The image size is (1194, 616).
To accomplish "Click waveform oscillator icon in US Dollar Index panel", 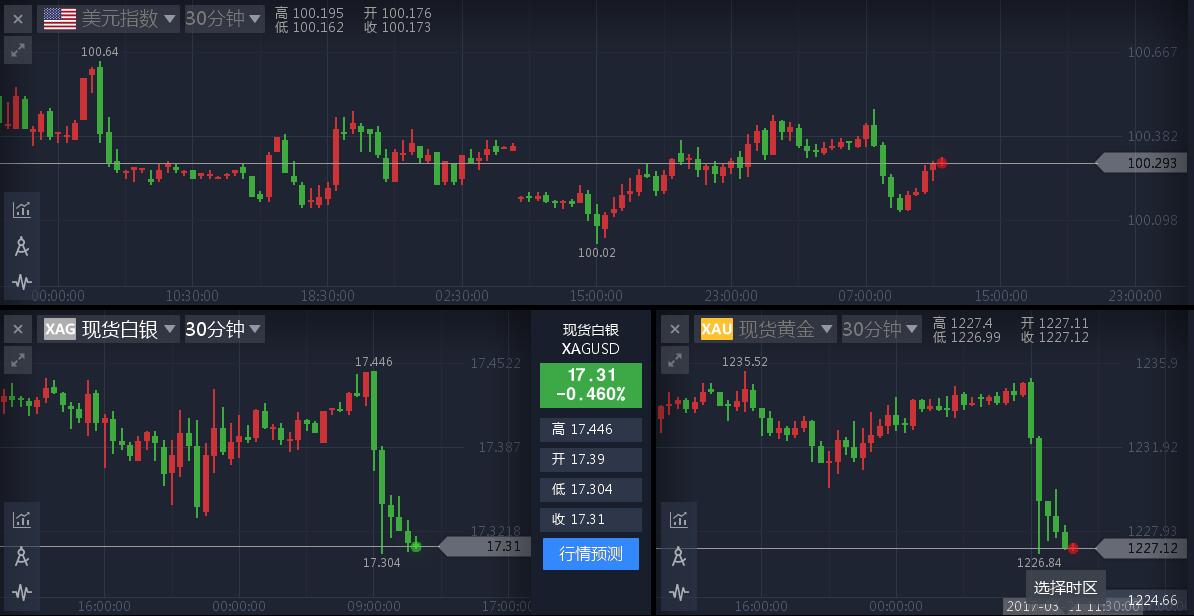I will (x=22, y=281).
